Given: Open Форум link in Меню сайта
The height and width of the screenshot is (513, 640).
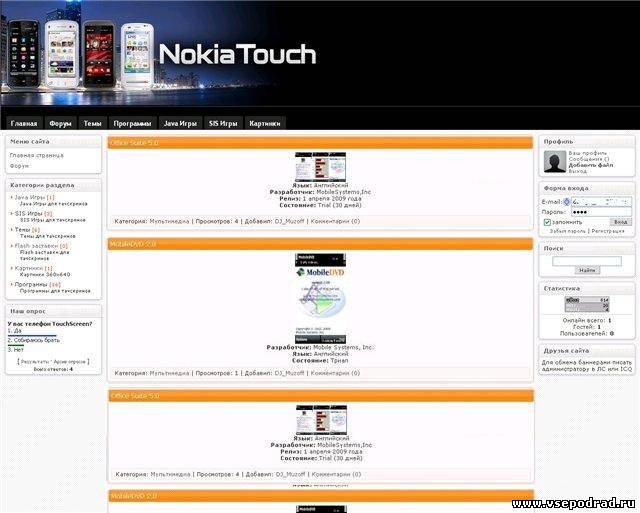Looking at the screenshot, I should [19, 166].
